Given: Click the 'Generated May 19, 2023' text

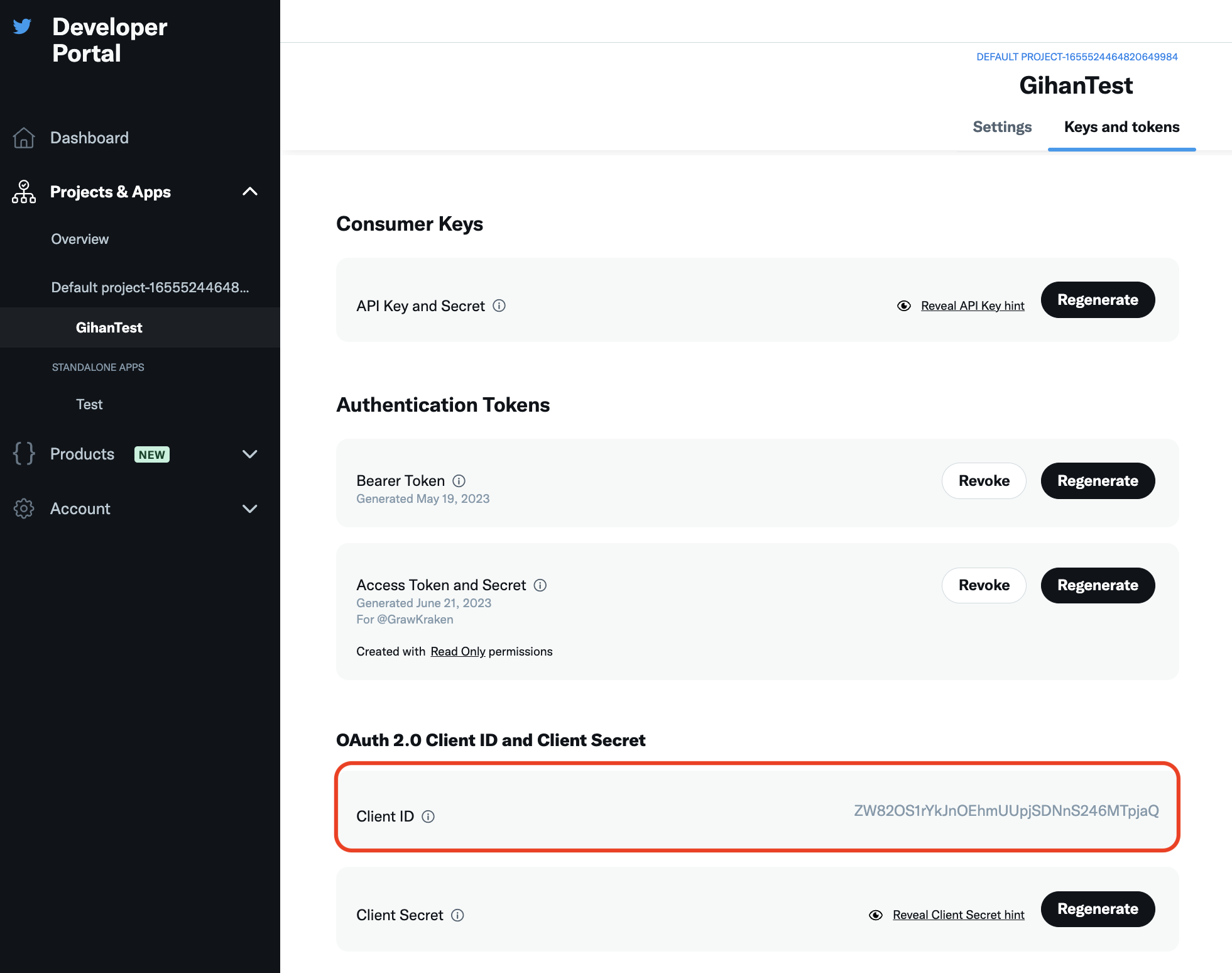Looking at the screenshot, I should pos(423,498).
